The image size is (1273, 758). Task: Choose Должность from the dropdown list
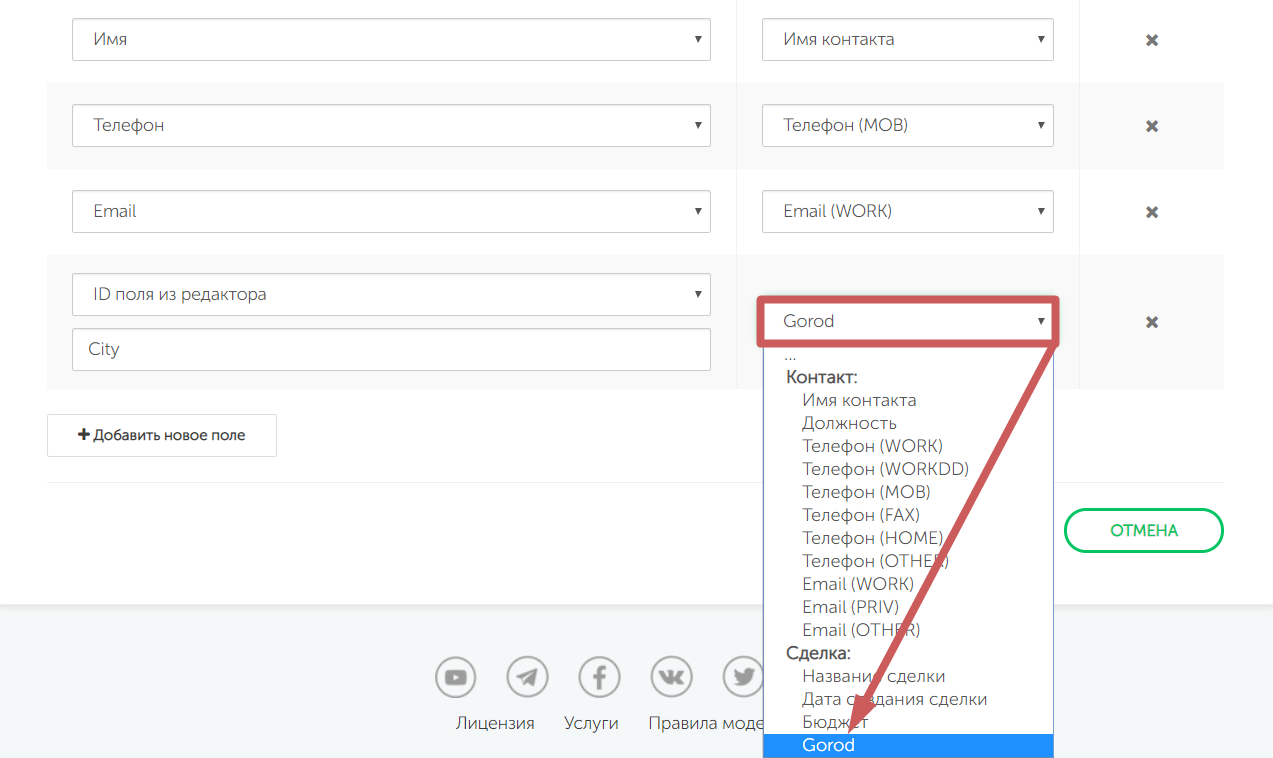click(x=849, y=423)
